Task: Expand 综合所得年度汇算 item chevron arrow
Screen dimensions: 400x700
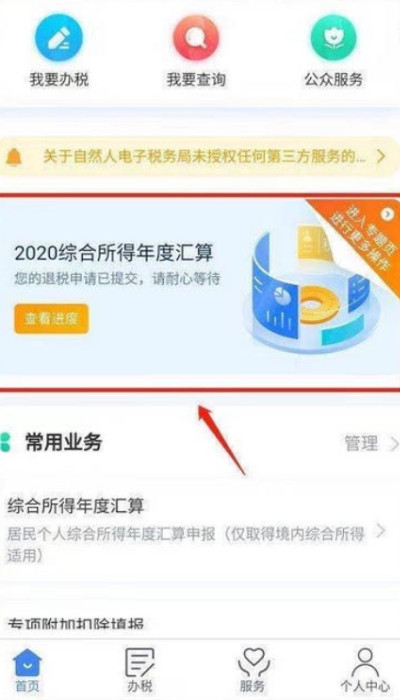Action: coord(381,531)
